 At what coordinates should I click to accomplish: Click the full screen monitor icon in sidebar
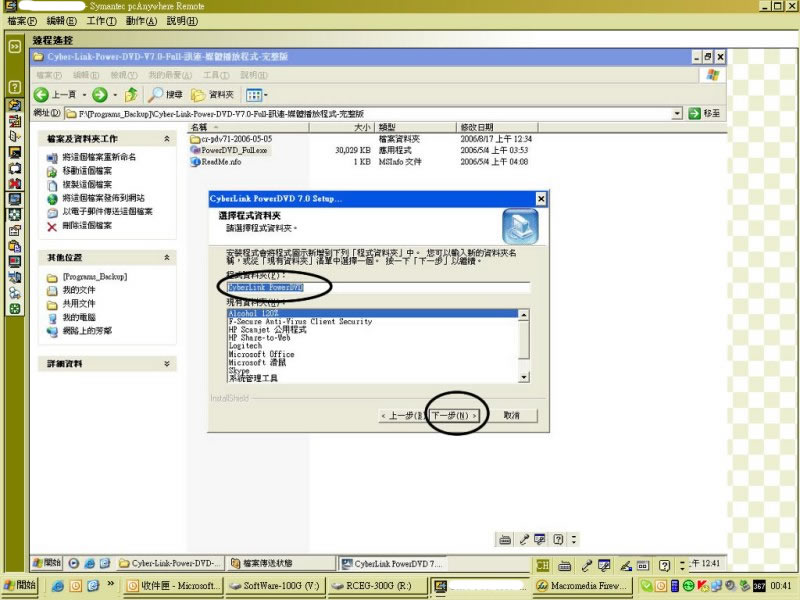[15, 199]
